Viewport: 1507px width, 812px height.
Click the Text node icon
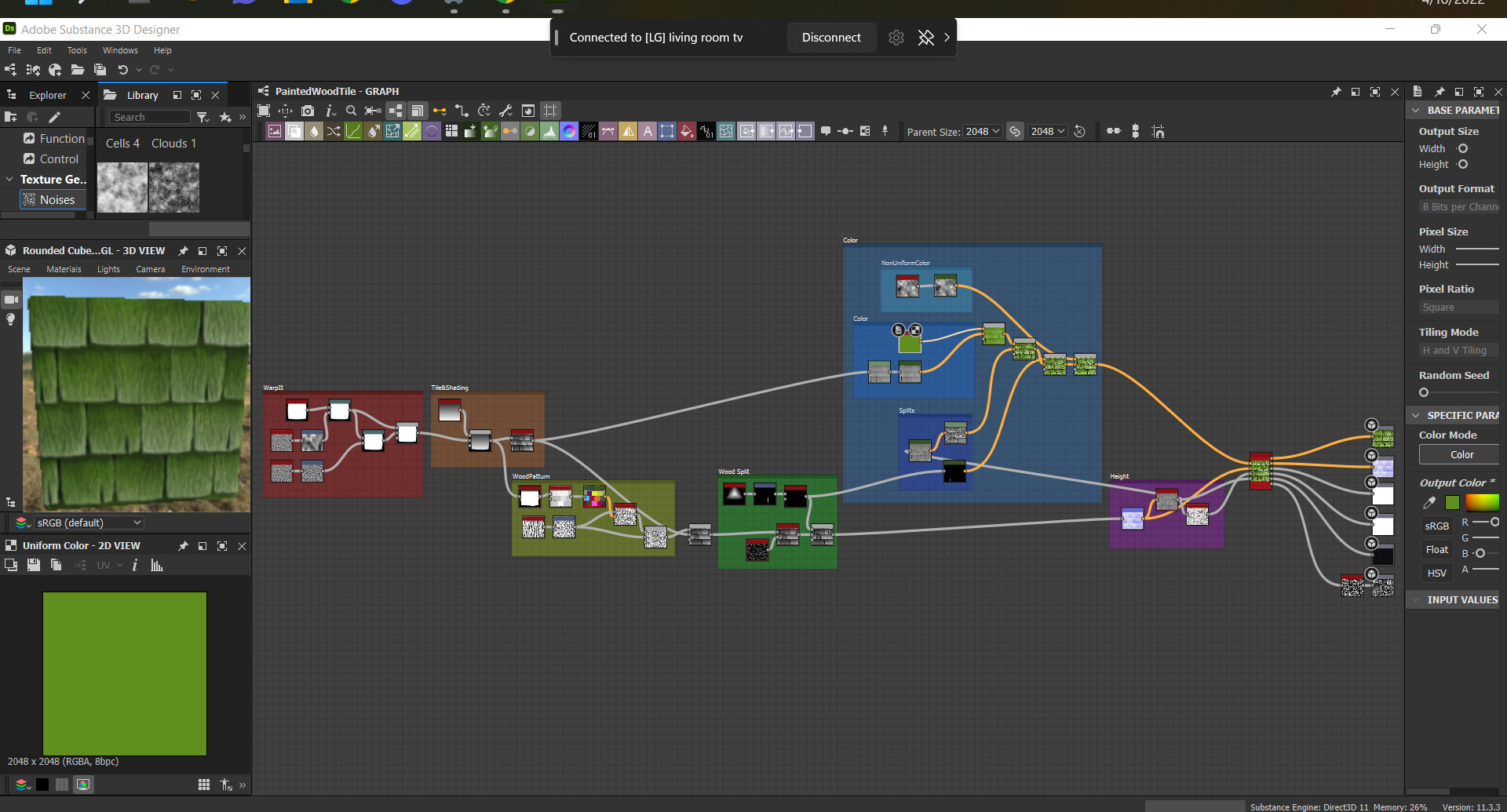tap(648, 131)
